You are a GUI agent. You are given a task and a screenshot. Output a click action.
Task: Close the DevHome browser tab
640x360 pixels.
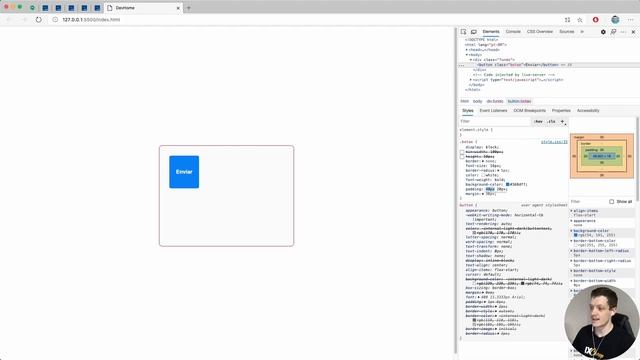[178, 8]
